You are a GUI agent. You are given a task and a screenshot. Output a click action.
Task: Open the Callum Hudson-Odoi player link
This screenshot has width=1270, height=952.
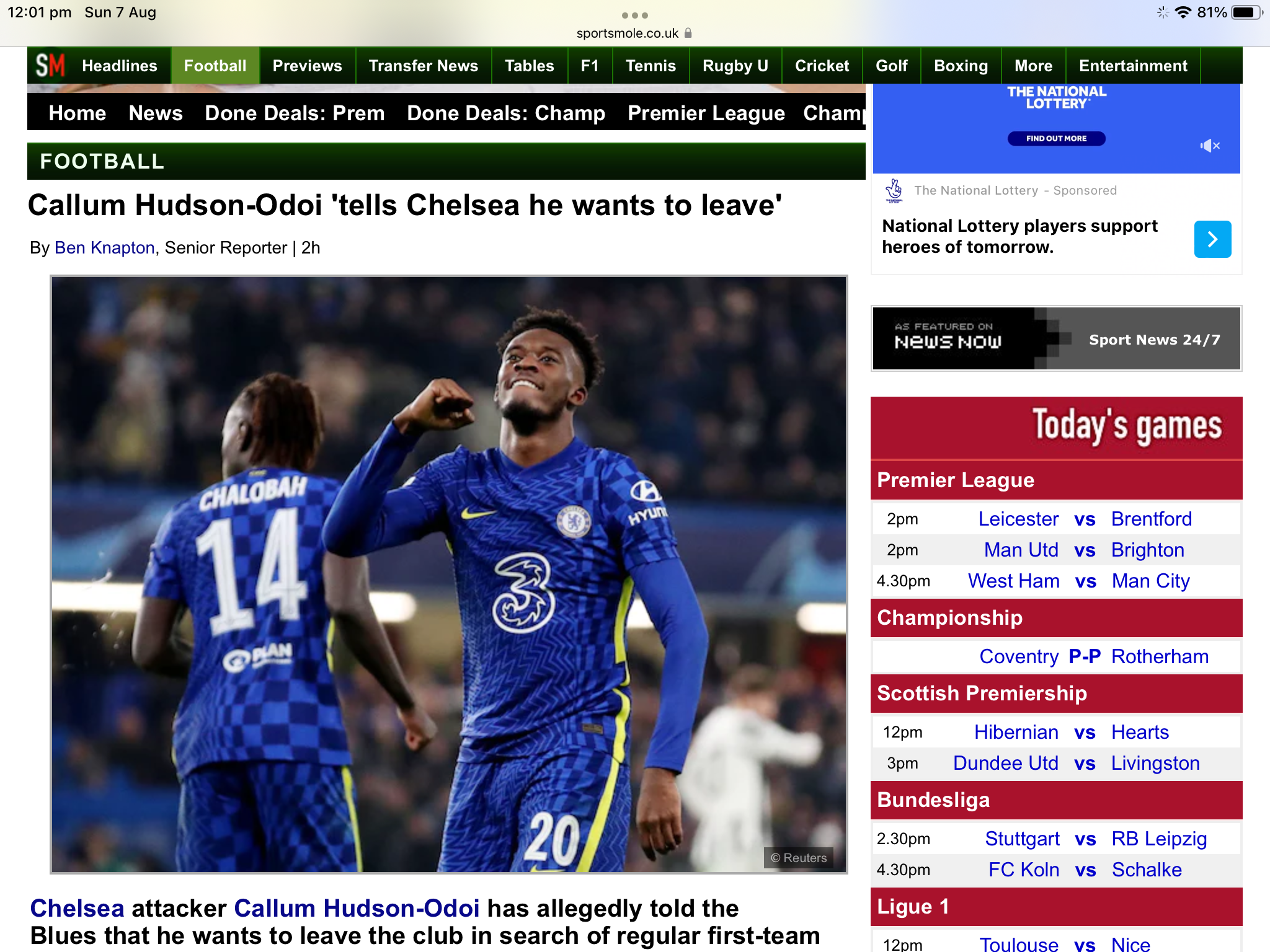357,908
